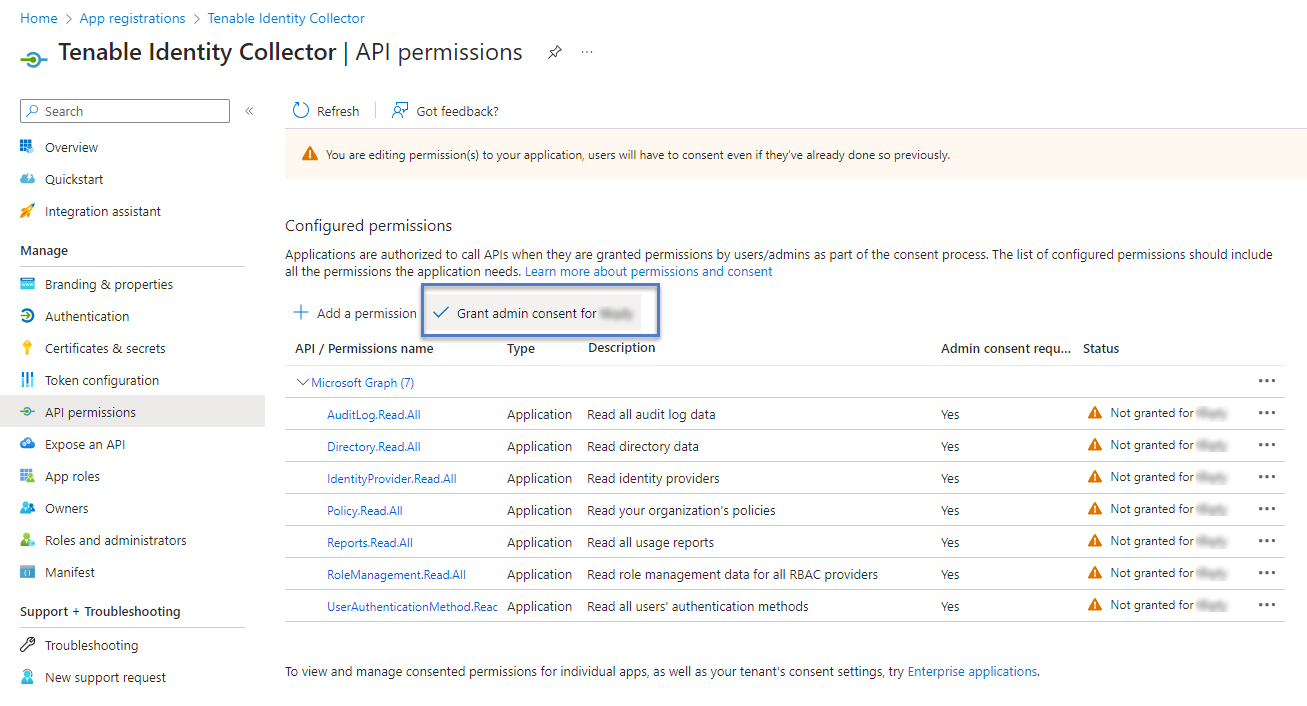Open the ellipsis menu next to the page title
The image size is (1307, 706).
coord(587,52)
